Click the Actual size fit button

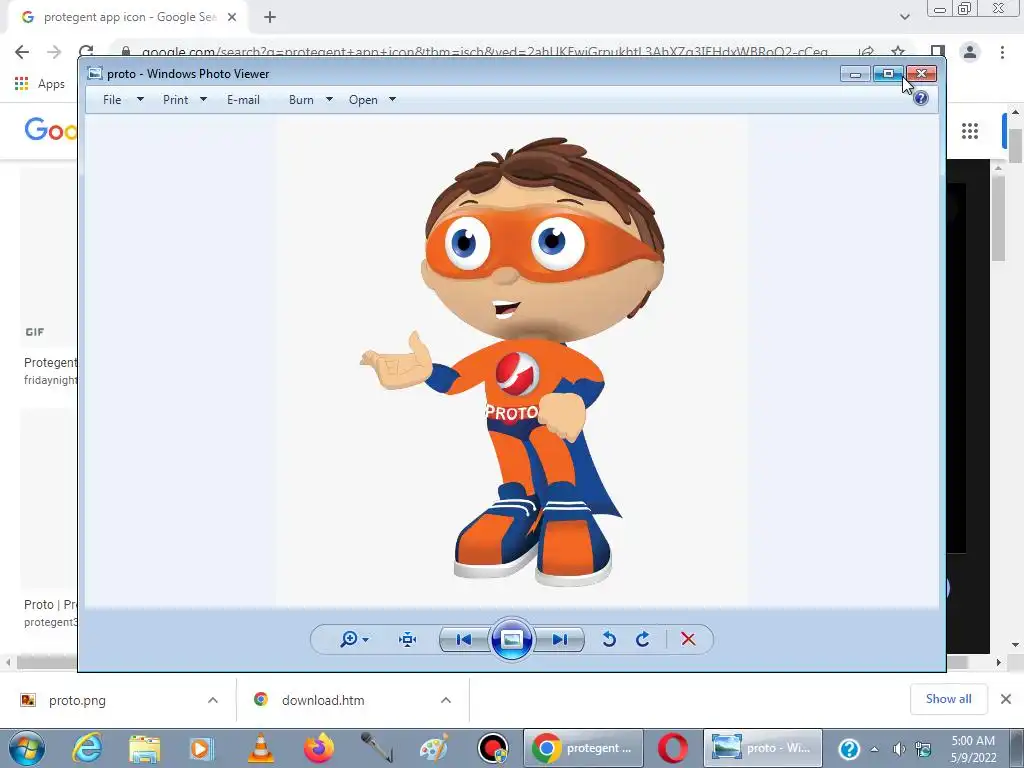tap(408, 639)
